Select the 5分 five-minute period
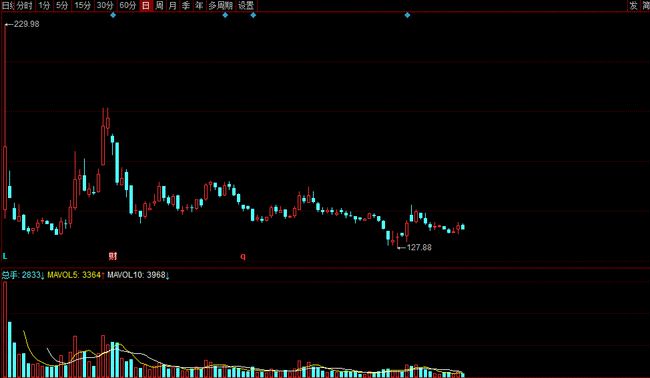Screen dimensions: 650x378 pyautogui.click(x=62, y=5)
